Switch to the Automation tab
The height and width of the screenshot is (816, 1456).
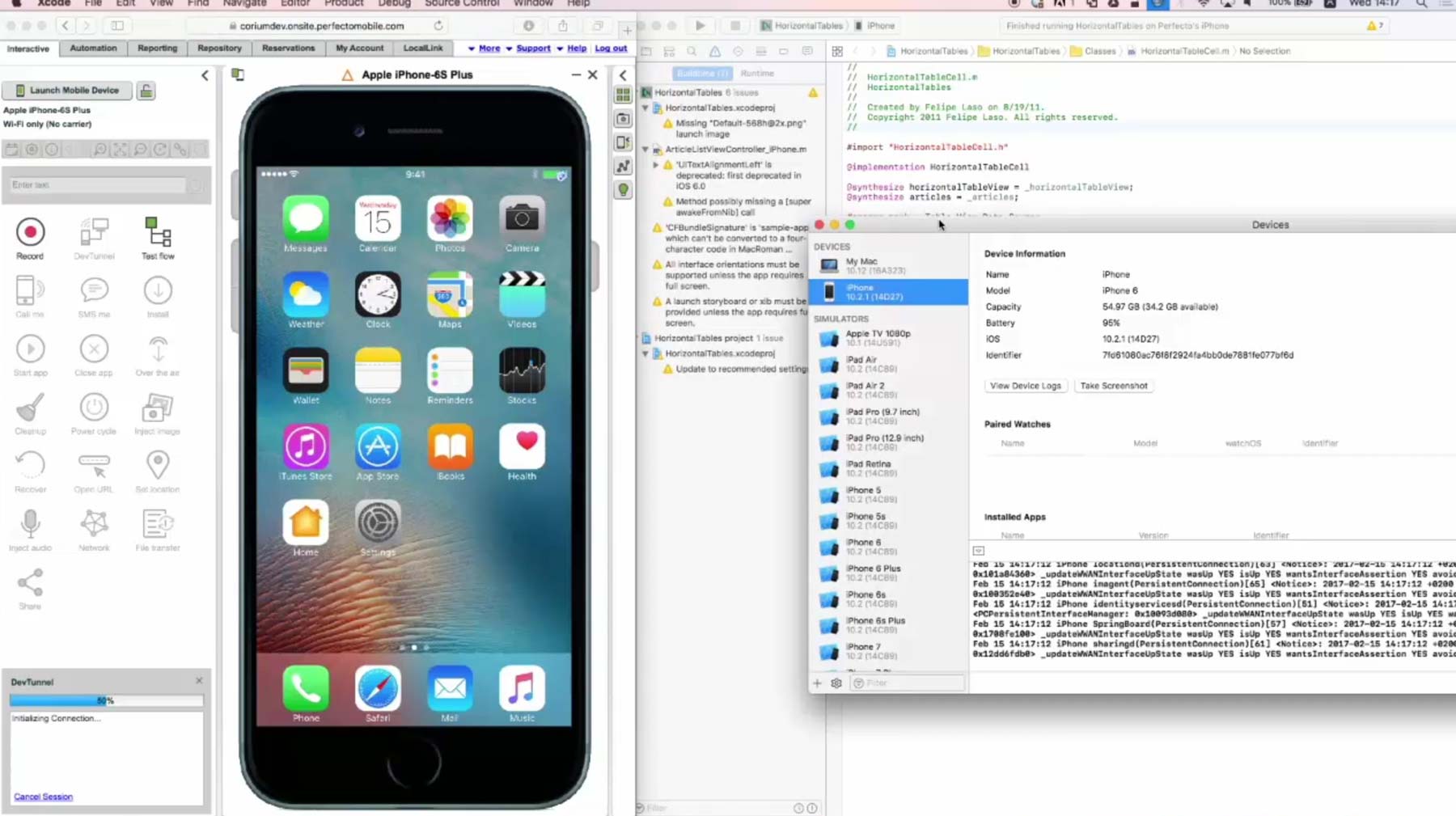(x=93, y=49)
